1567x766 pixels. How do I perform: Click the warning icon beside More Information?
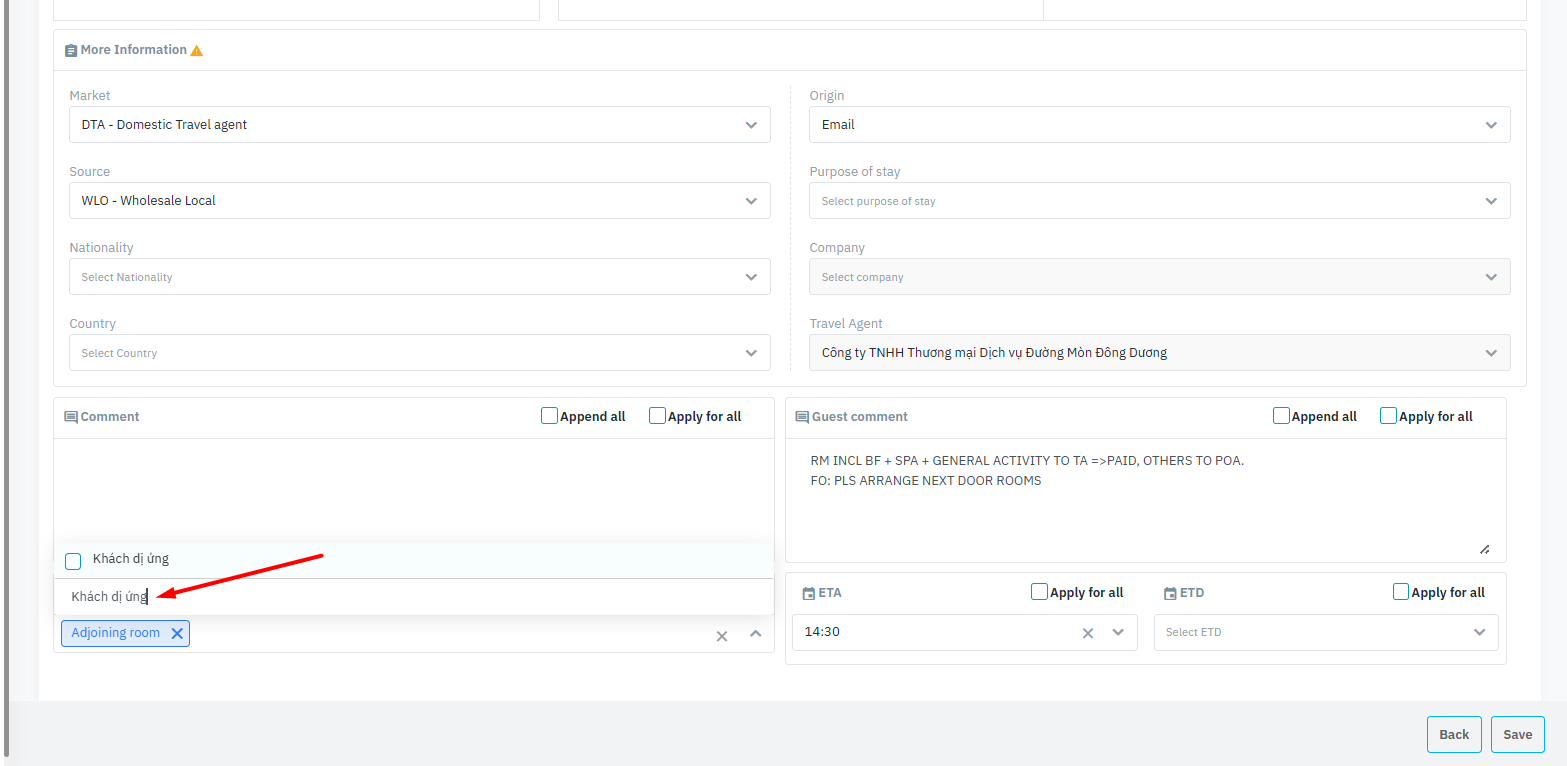[197, 50]
